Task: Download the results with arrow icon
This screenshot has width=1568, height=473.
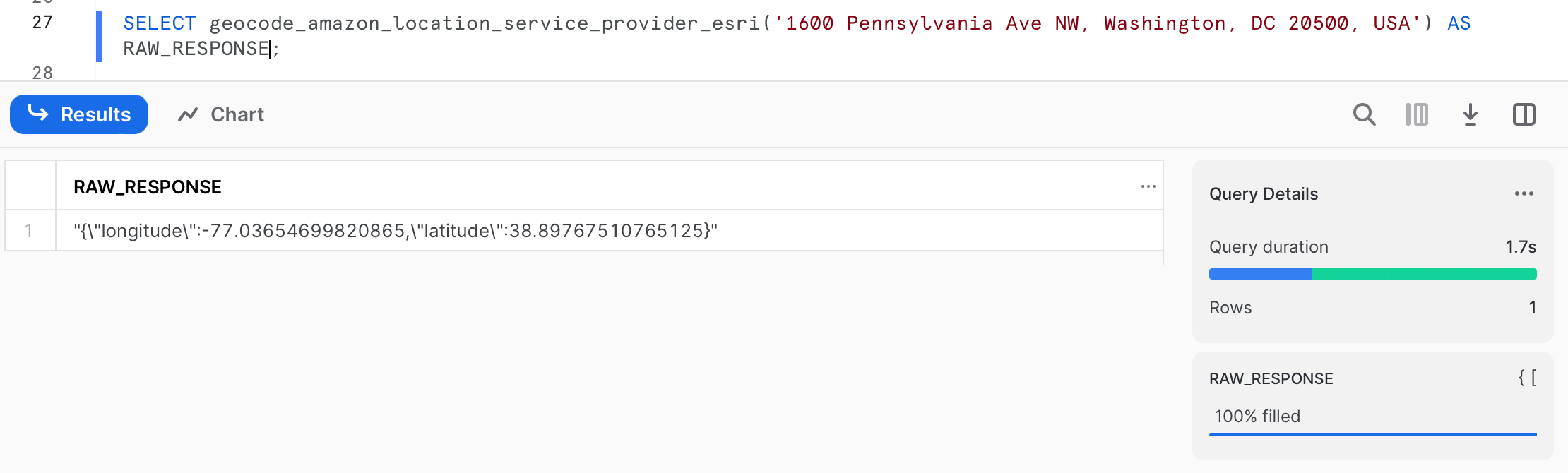Action: [x=1471, y=114]
